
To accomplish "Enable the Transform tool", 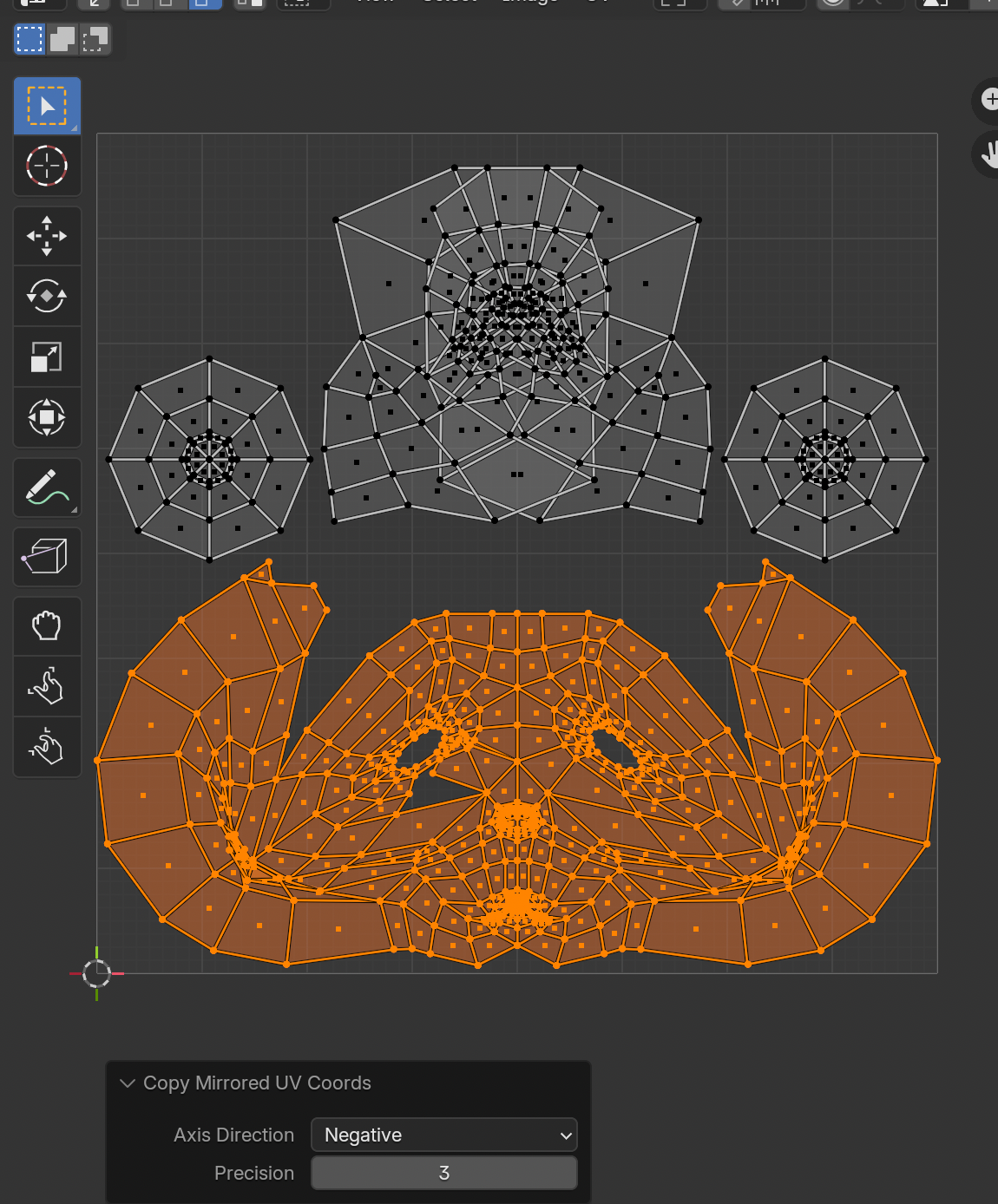I will 47,417.
